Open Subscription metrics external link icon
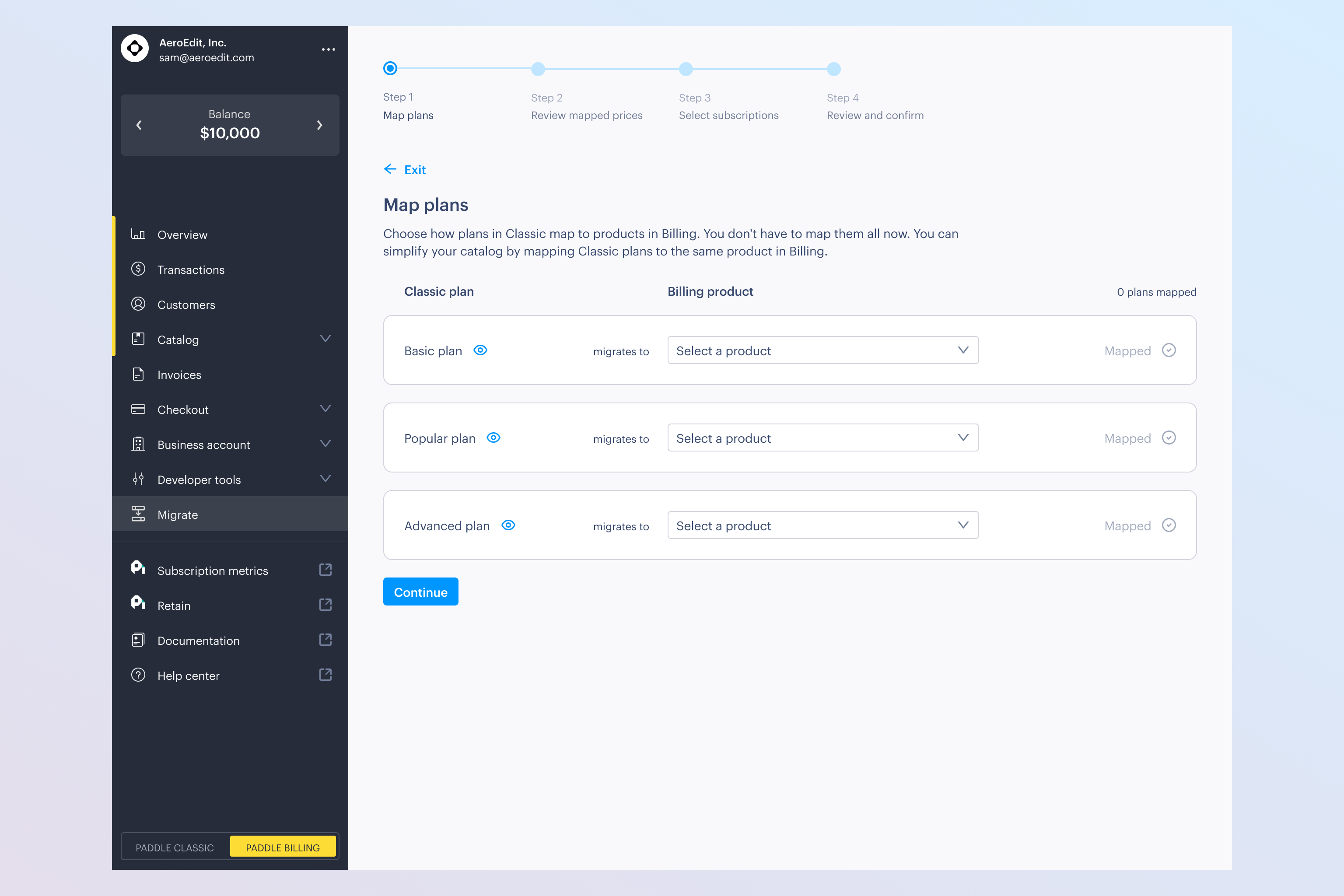Viewport: 1344px width, 896px height. pyautogui.click(x=325, y=570)
